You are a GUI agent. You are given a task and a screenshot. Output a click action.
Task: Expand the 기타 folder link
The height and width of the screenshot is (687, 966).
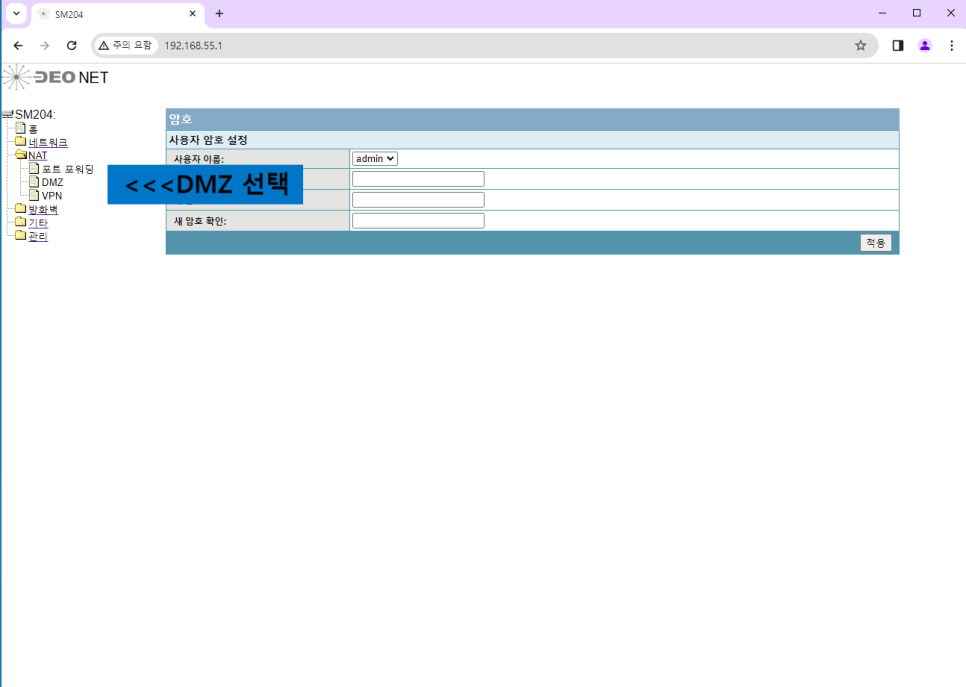38,223
